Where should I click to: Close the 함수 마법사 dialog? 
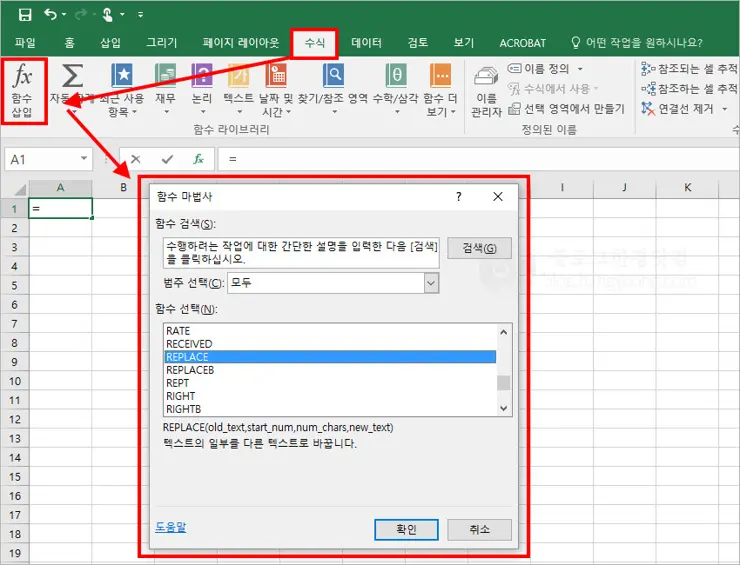tap(498, 197)
